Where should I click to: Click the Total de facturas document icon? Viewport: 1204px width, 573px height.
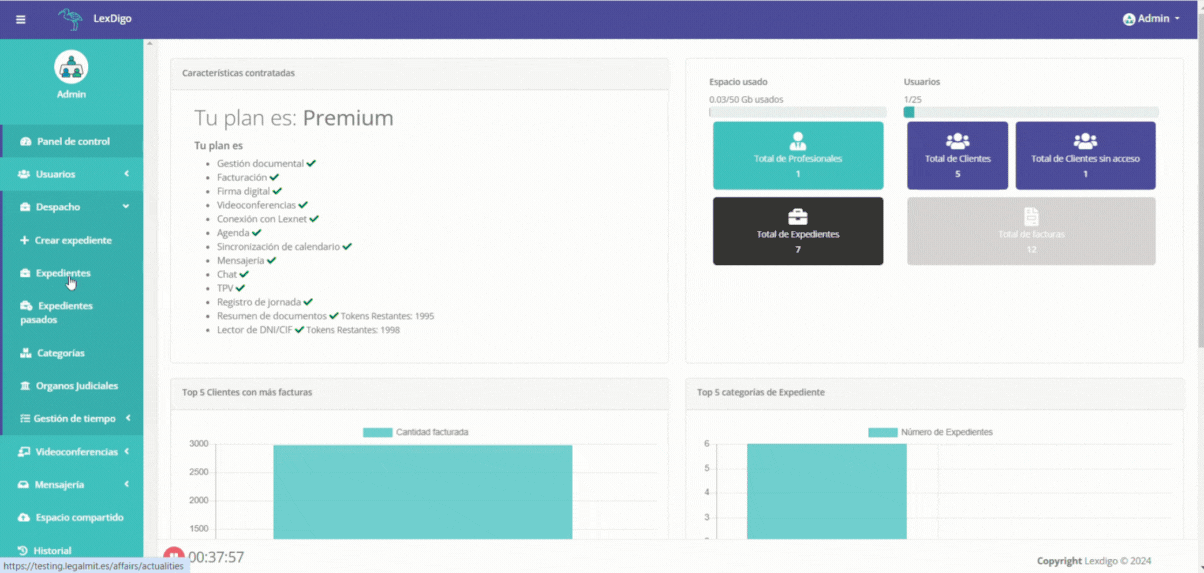(x=1031, y=217)
